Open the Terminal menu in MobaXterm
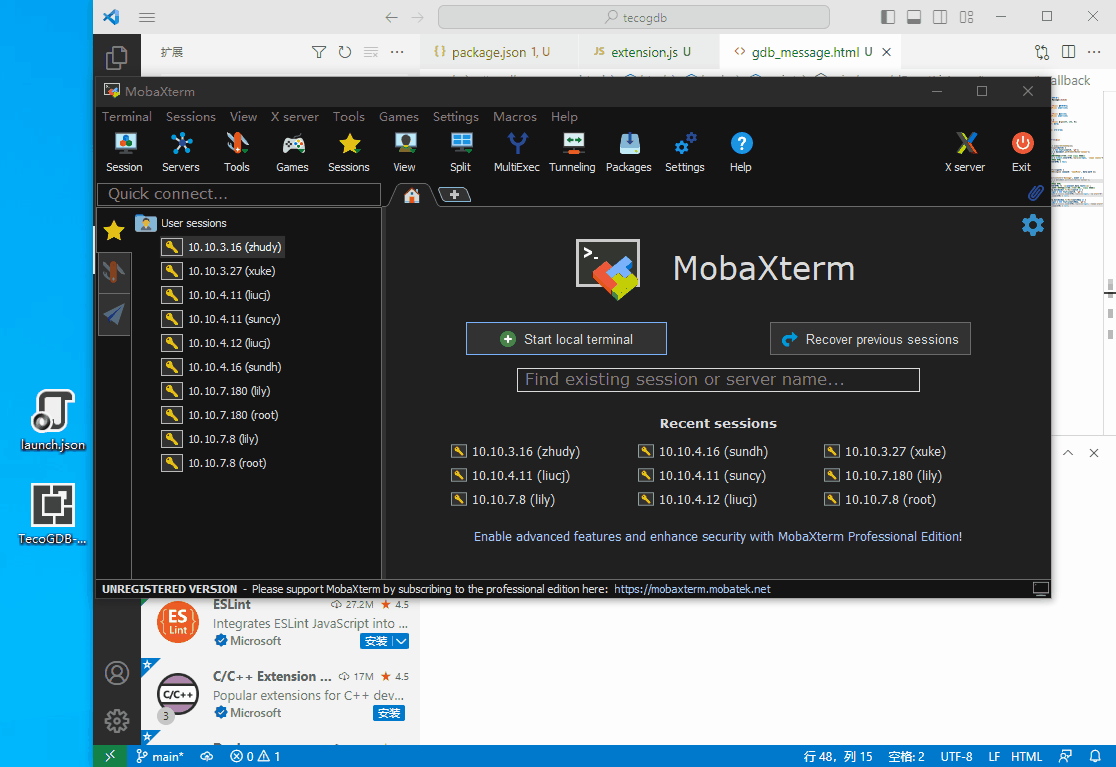 [127, 117]
